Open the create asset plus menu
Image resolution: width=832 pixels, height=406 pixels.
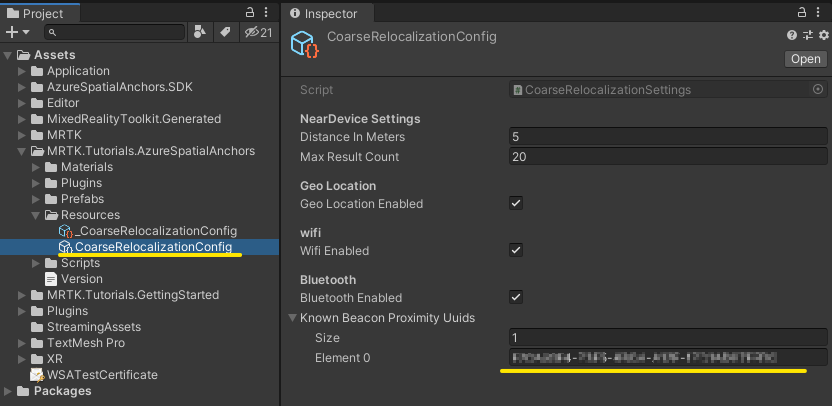click(17, 33)
